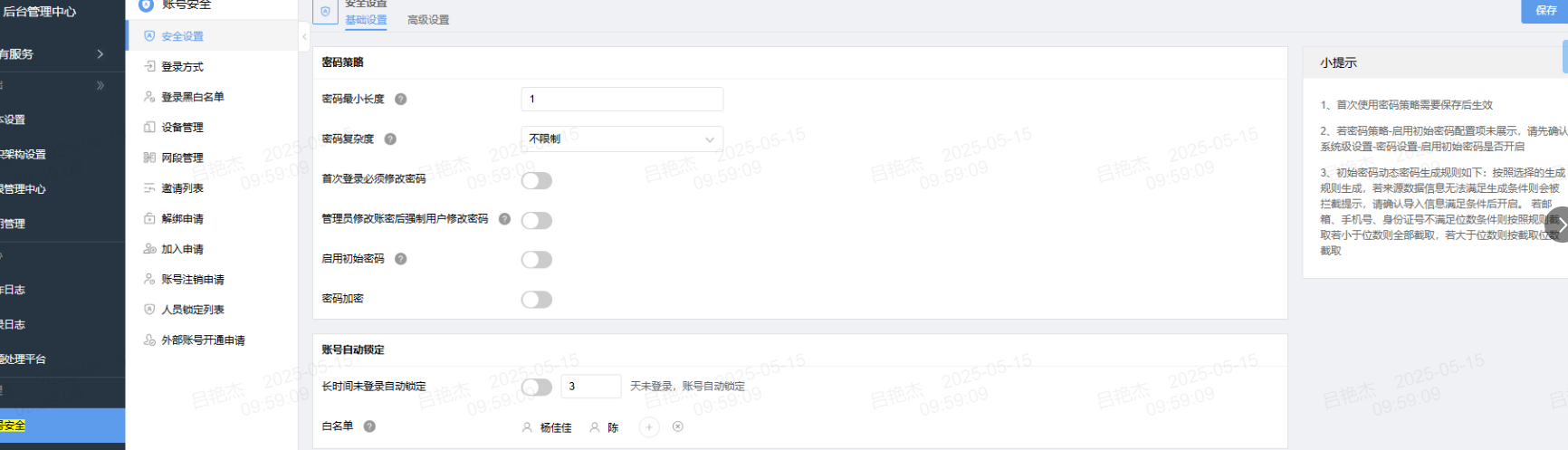Click help icon next to 密码复杂度
This screenshot has height=450, width=1568.
click(x=390, y=139)
